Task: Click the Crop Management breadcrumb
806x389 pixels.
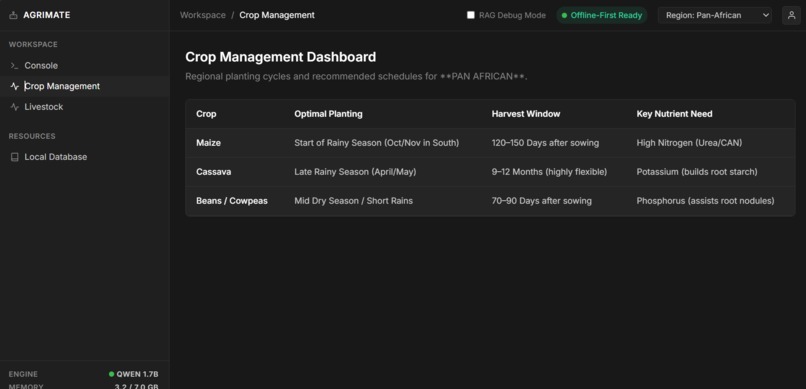Action: coord(277,15)
